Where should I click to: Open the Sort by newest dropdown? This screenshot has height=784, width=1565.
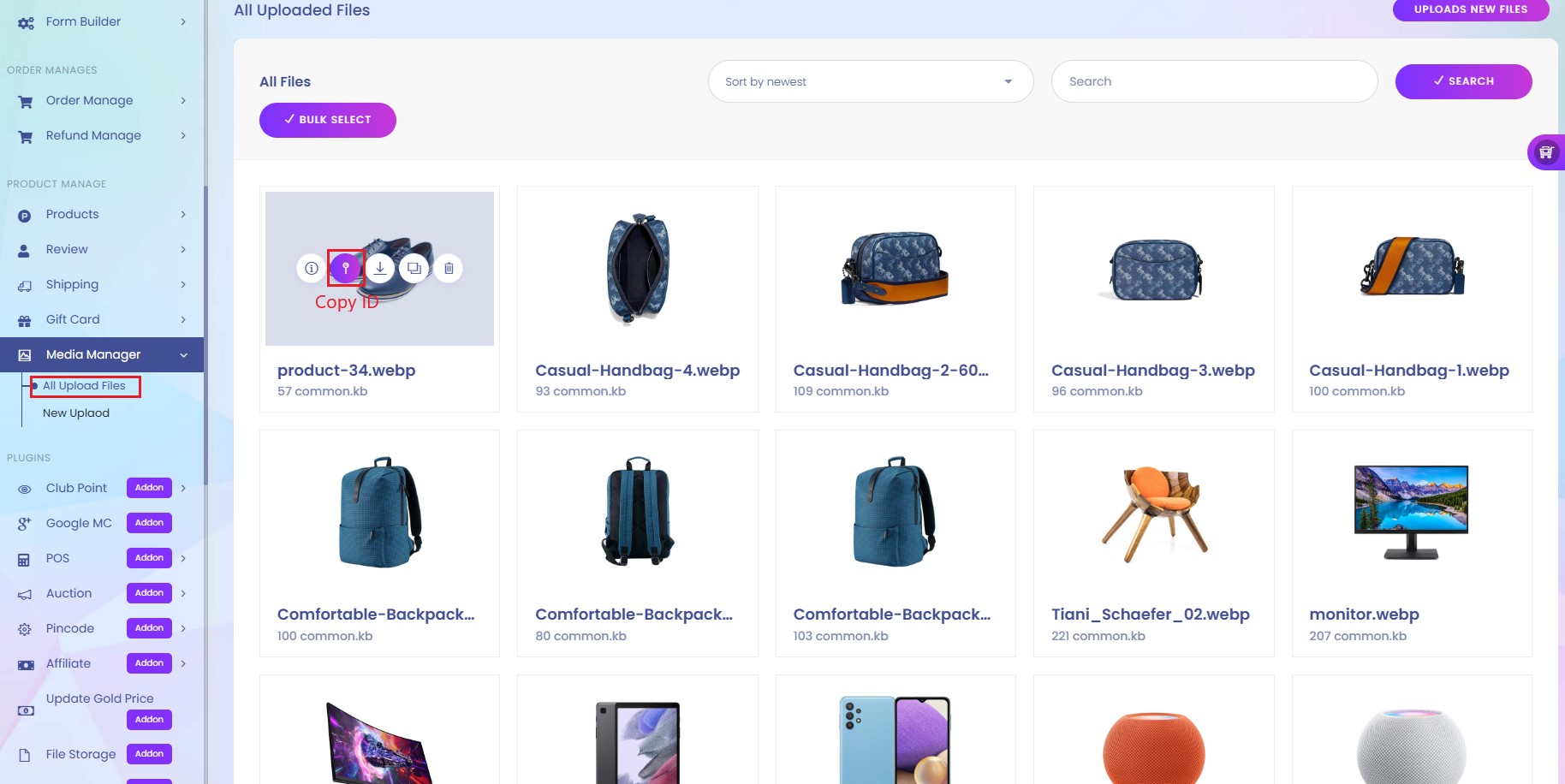[871, 81]
